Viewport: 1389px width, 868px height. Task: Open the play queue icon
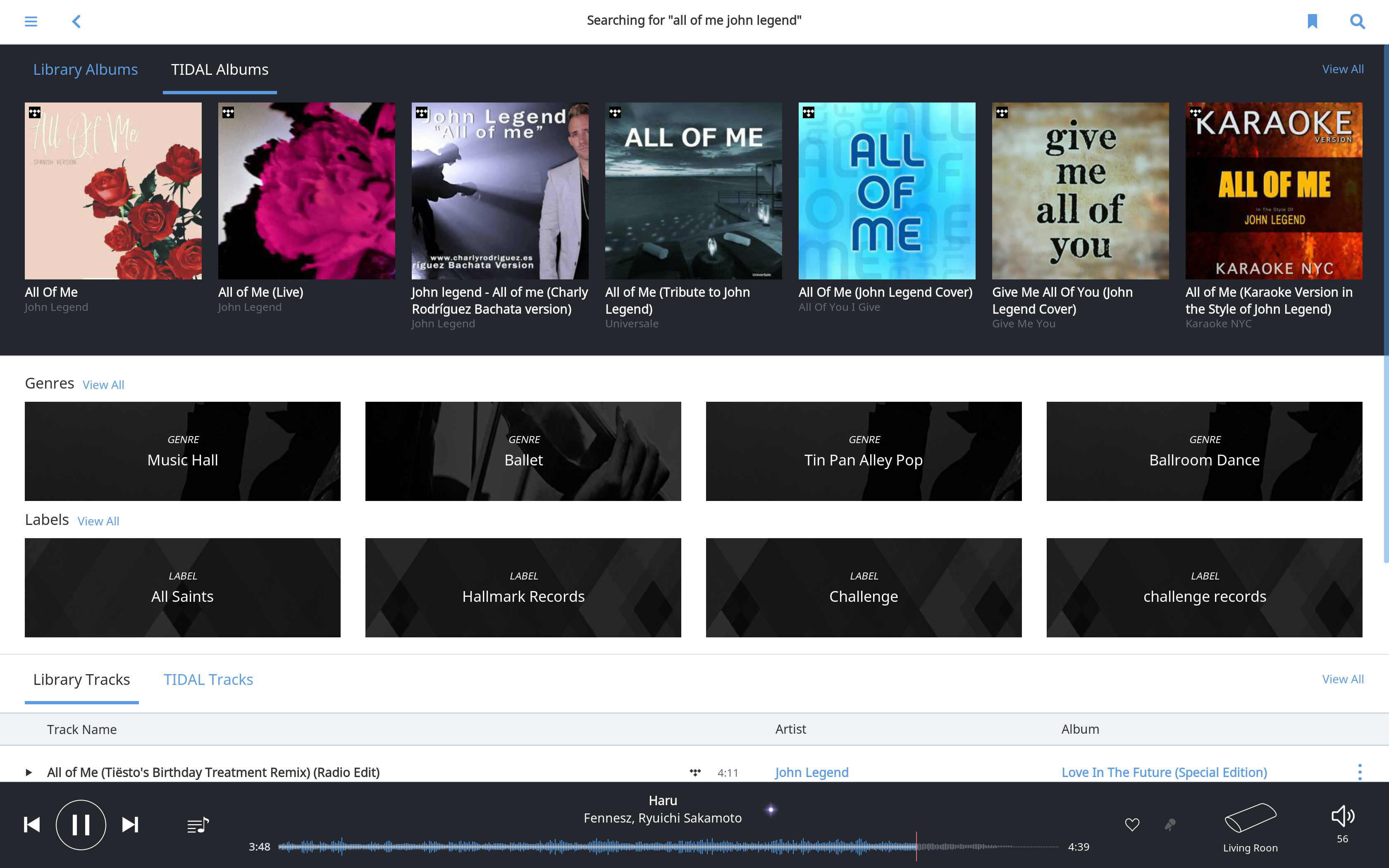pos(198,825)
